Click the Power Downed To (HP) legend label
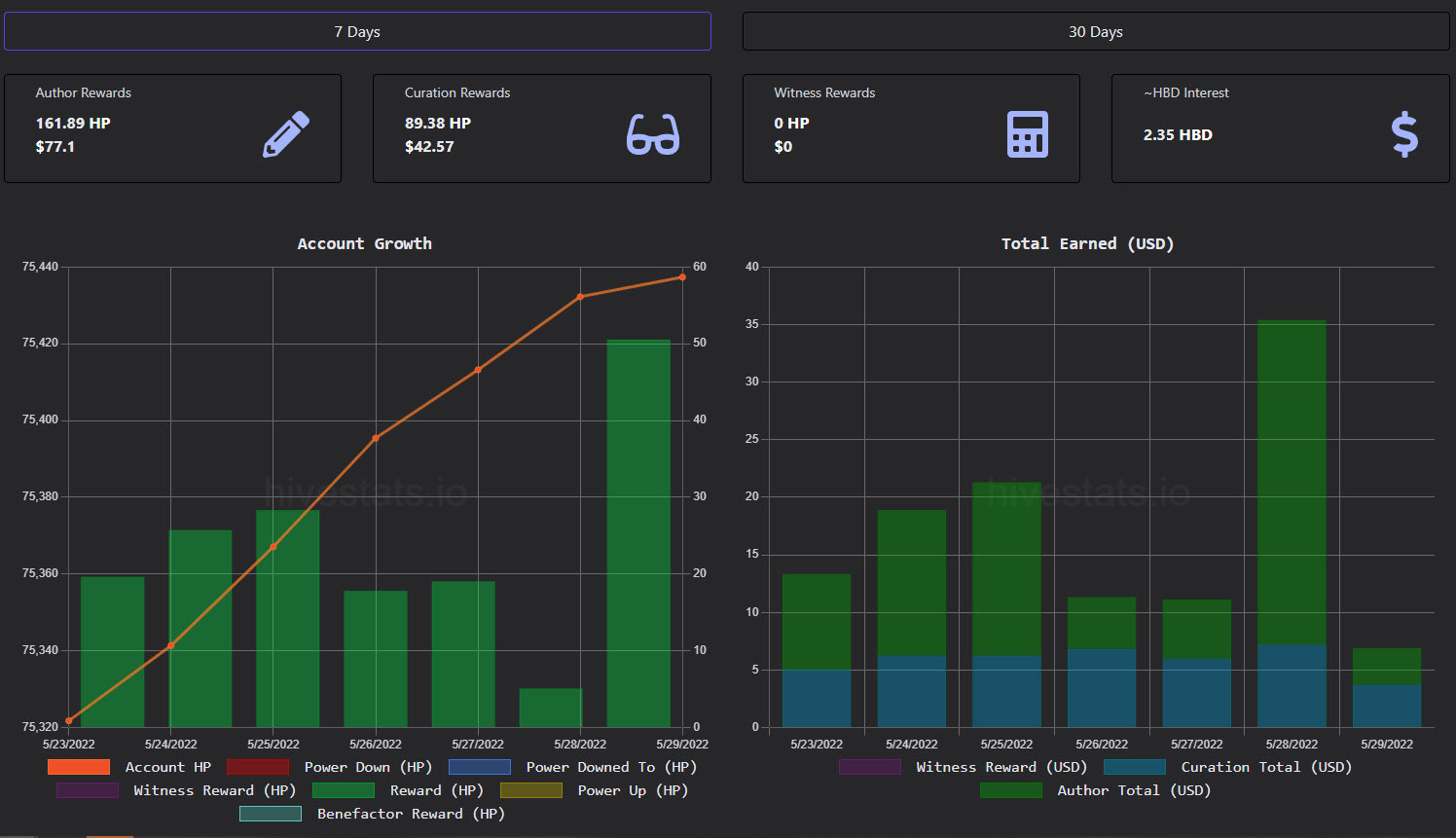1456x838 pixels. 611,767
